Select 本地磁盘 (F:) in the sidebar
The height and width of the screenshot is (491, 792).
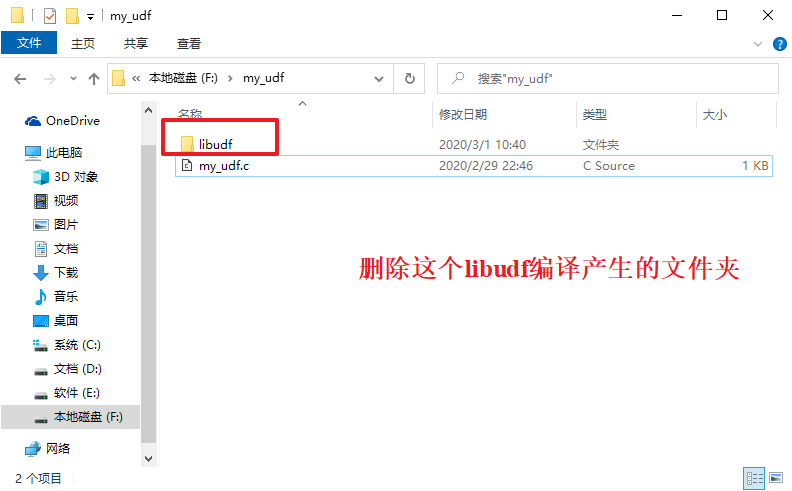pyautogui.click(x=70, y=417)
